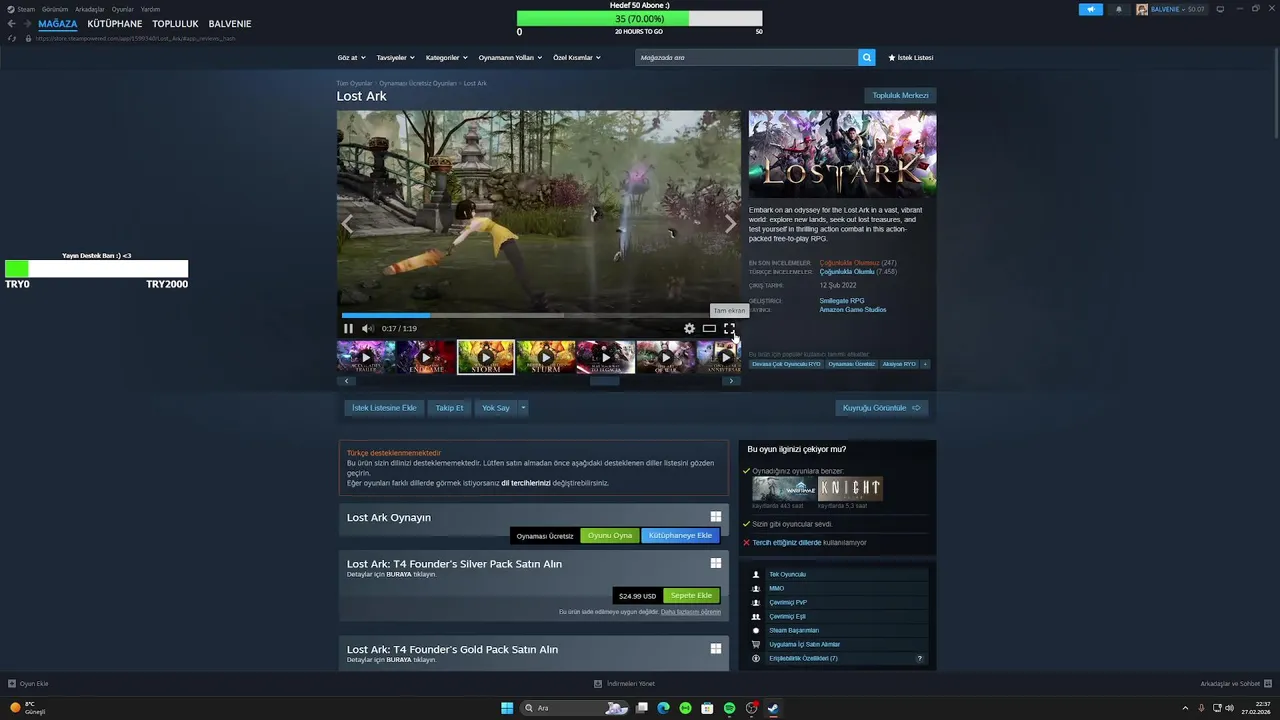Expand the Kategoriler menu
The width and height of the screenshot is (1280, 720).
[x=447, y=57]
